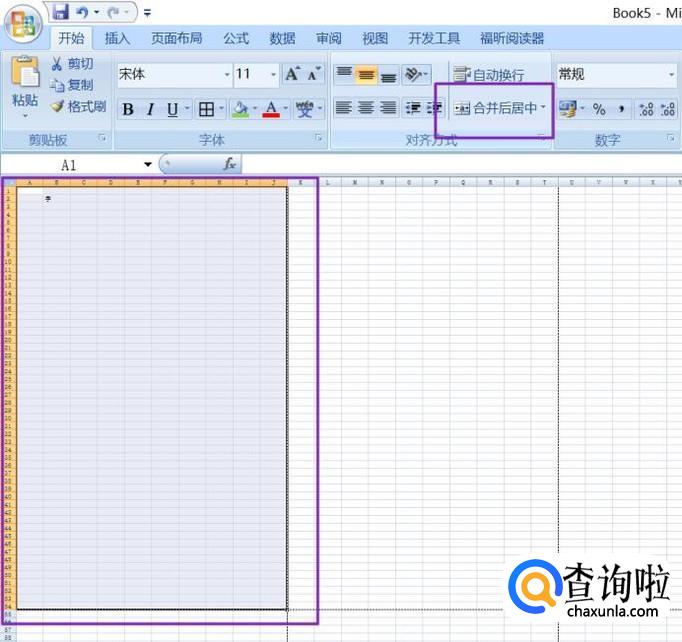
Task: Click the 粘贴 paste clipboard icon
Action: (25, 71)
